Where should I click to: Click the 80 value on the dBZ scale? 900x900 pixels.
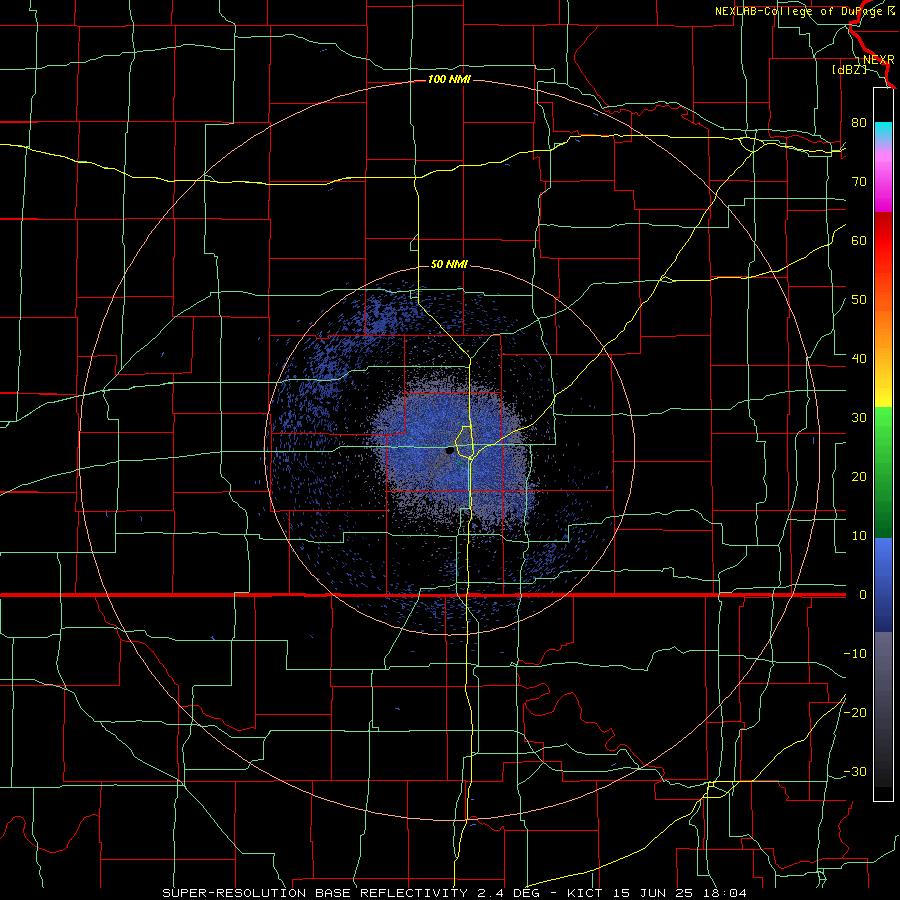pos(859,123)
